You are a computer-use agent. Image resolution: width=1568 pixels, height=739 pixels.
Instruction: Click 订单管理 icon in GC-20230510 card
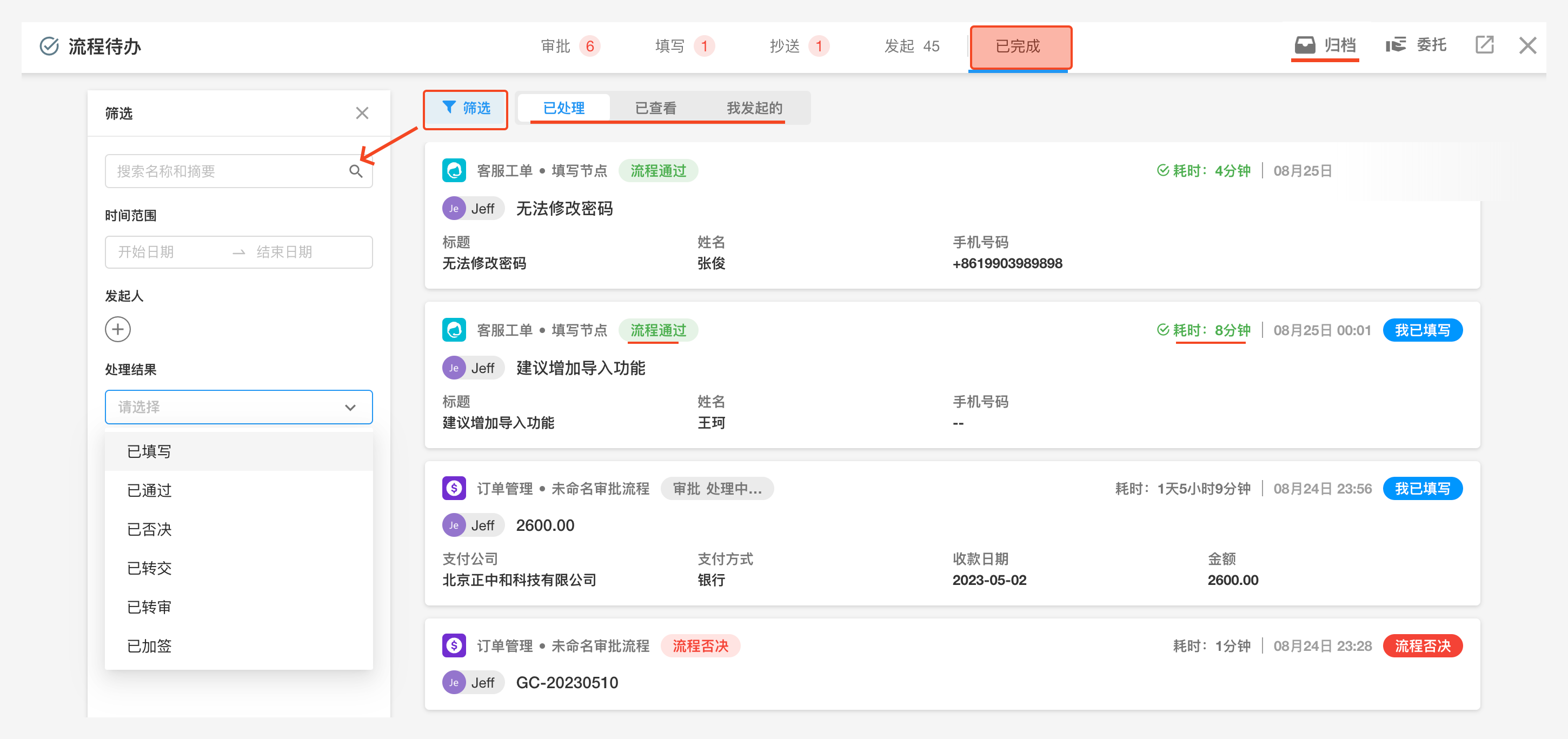[x=454, y=646]
